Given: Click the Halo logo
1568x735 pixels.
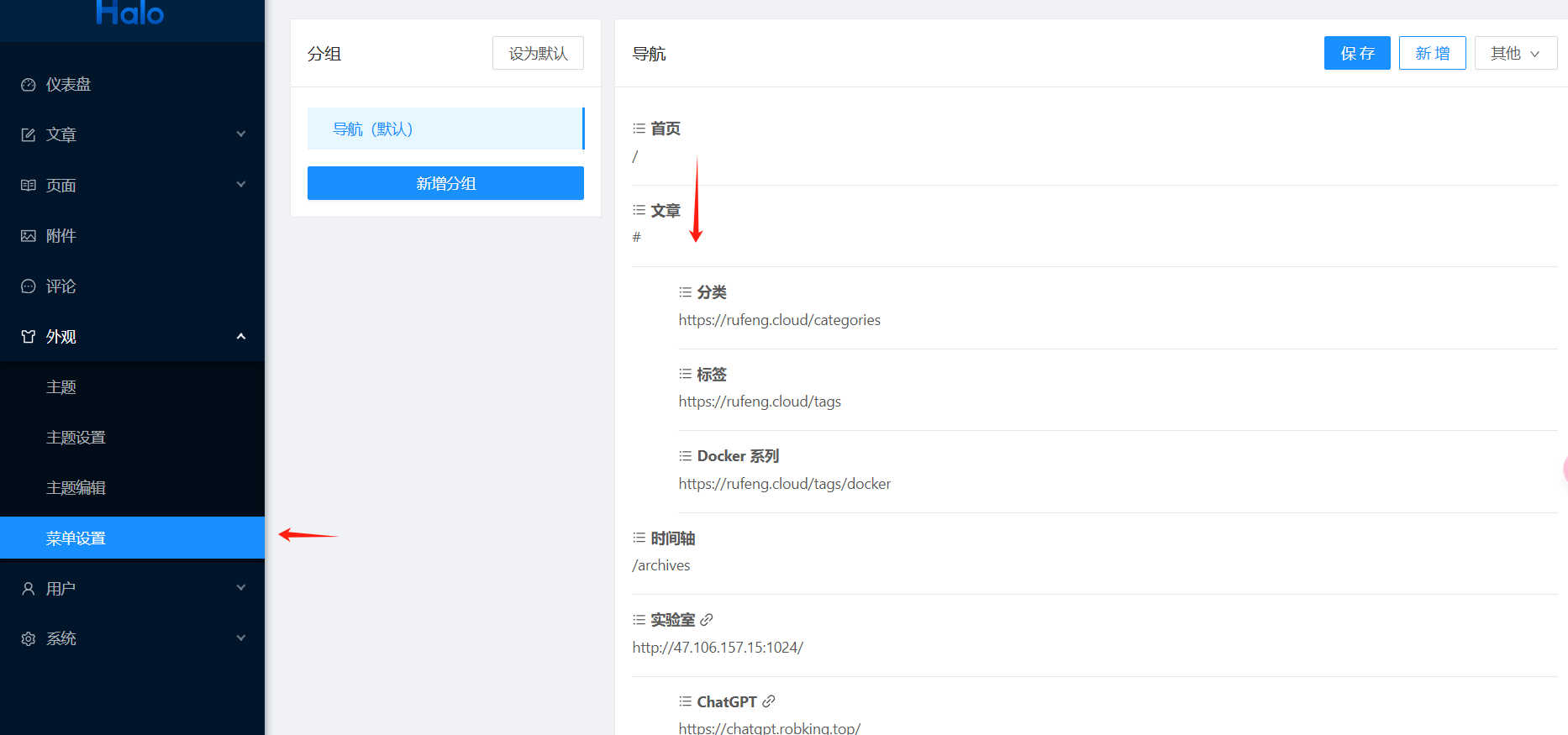Looking at the screenshot, I should click(x=130, y=13).
